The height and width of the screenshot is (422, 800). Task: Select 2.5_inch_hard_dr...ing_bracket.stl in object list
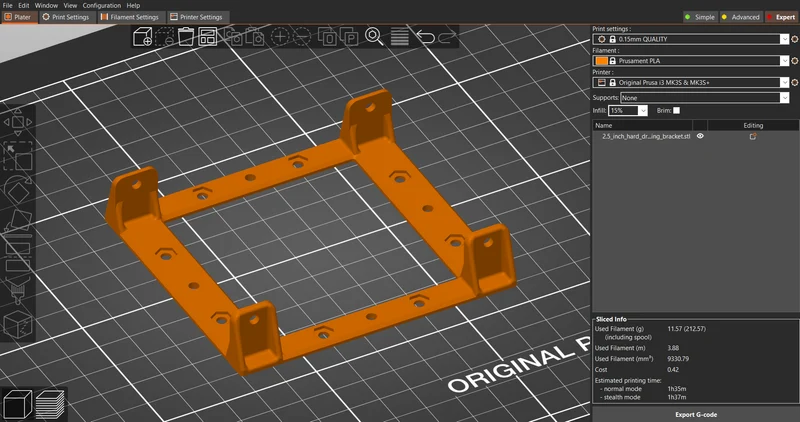(x=645, y=136)
